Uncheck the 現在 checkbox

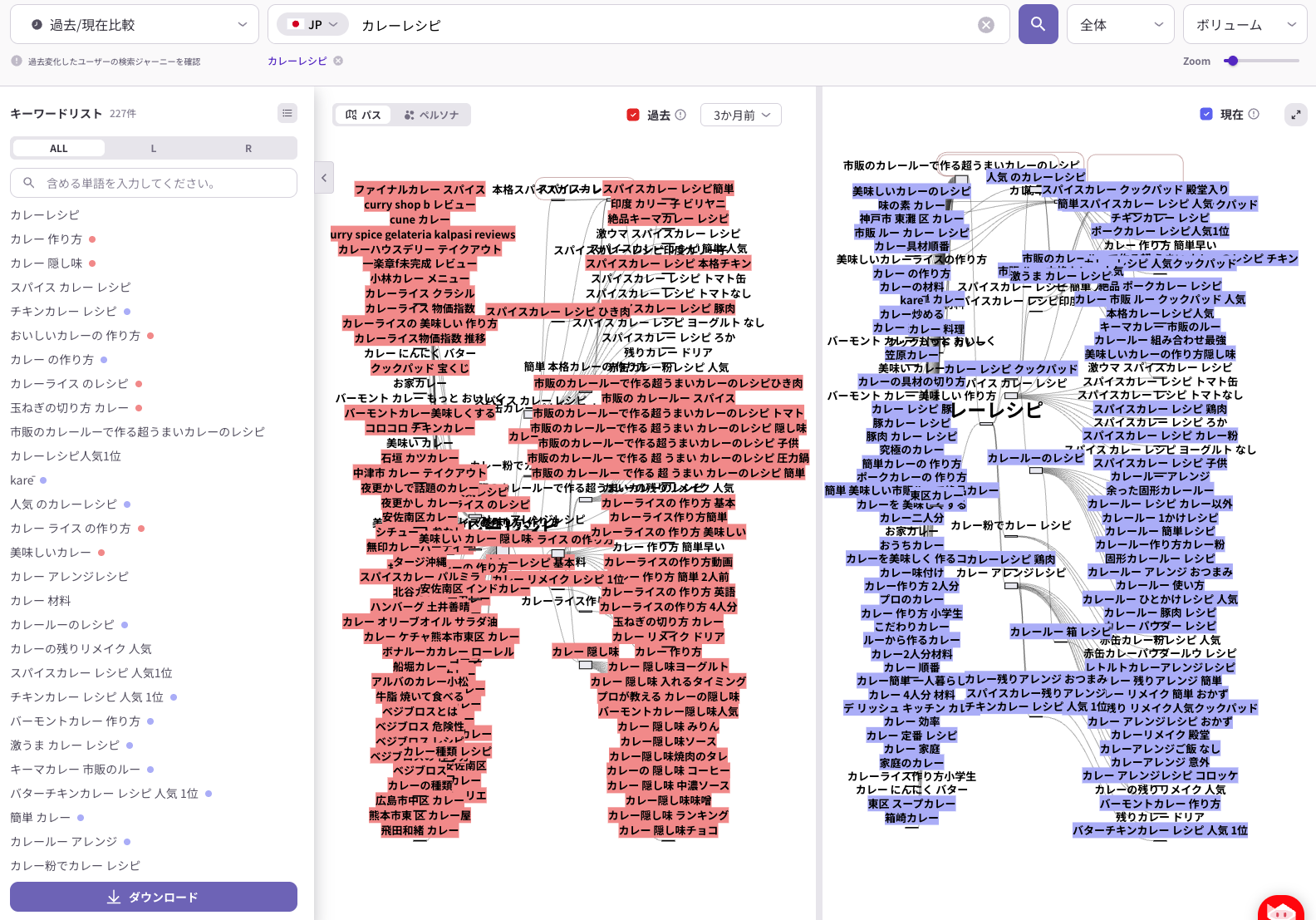pos(1206,114)
